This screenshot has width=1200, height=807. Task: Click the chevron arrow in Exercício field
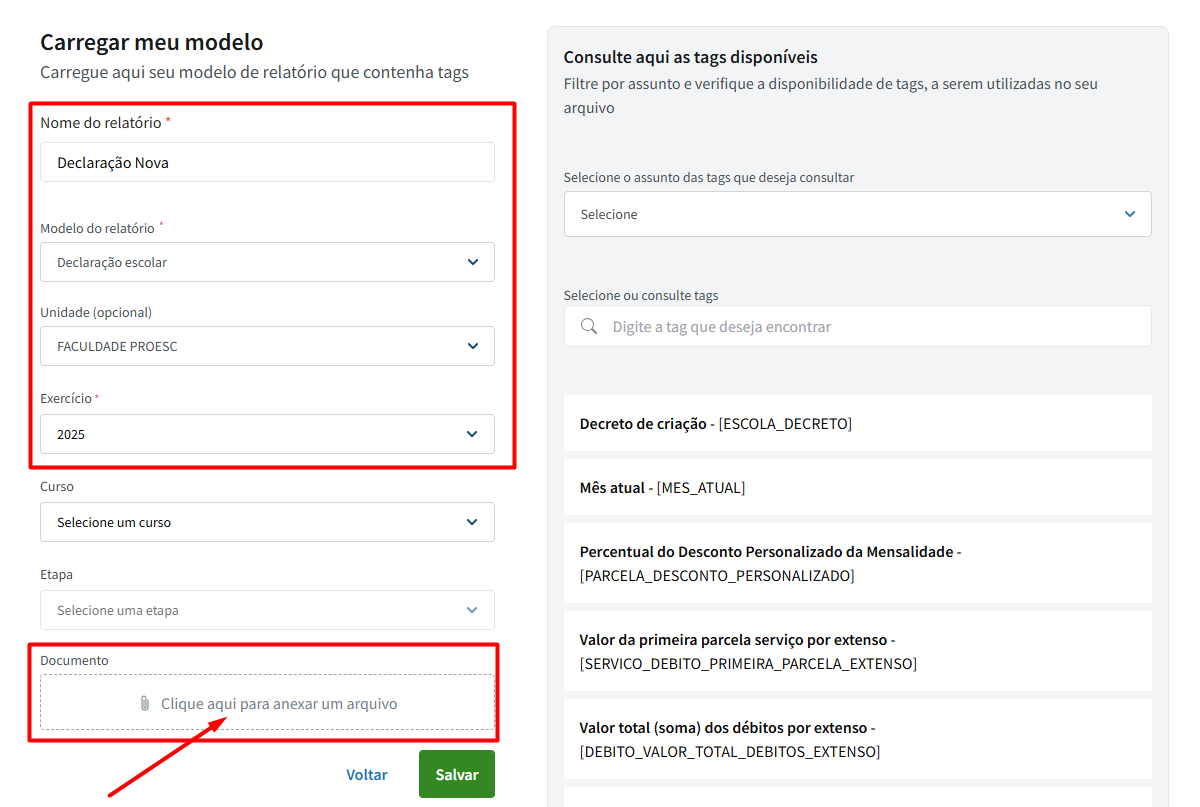pyautogui.click(x=473, y=434)
